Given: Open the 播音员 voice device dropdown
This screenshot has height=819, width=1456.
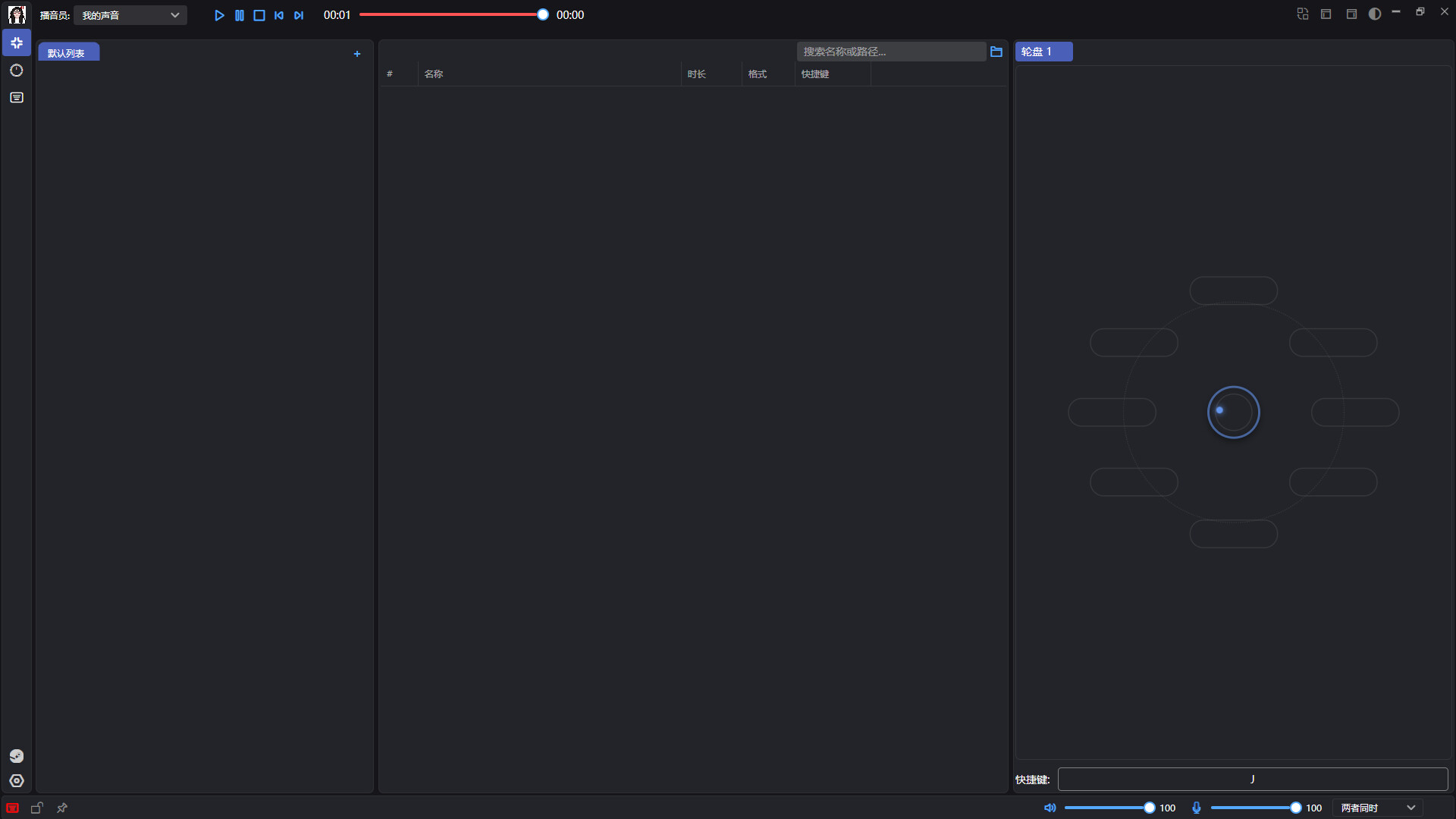Looking at the screenshot, I should pyautogui.click(x=130, y=14).
